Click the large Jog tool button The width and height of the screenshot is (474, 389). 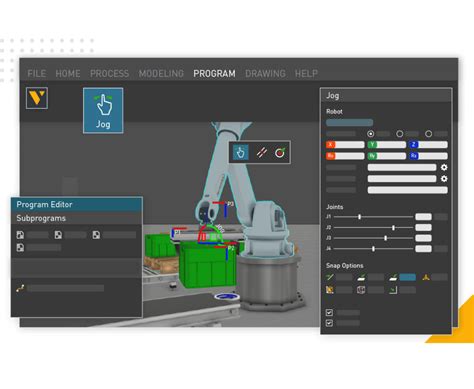point(103,111)
